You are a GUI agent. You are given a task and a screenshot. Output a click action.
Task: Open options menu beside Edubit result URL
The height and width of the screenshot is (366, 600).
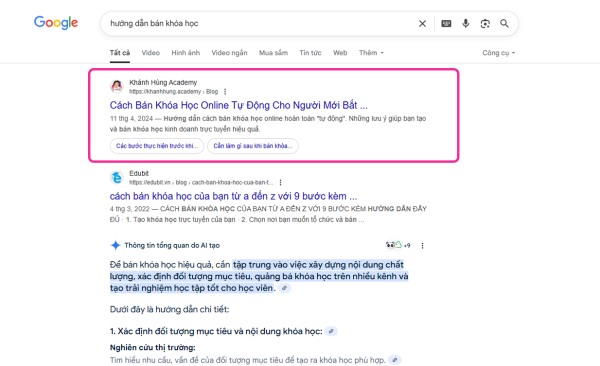[x=280, y=183]
